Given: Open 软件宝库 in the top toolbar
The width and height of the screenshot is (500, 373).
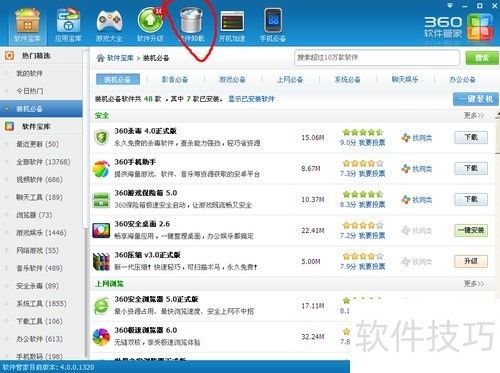Looking at the screenshot, I should pyautogui.click(x=27, y=25).
